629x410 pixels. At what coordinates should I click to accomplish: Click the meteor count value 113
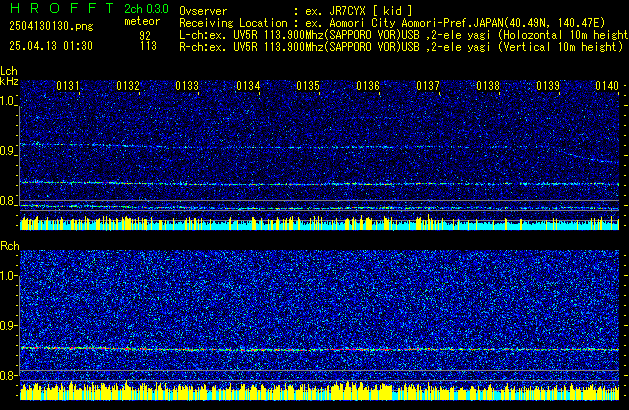pyautogui.click(x=148, y=46)
